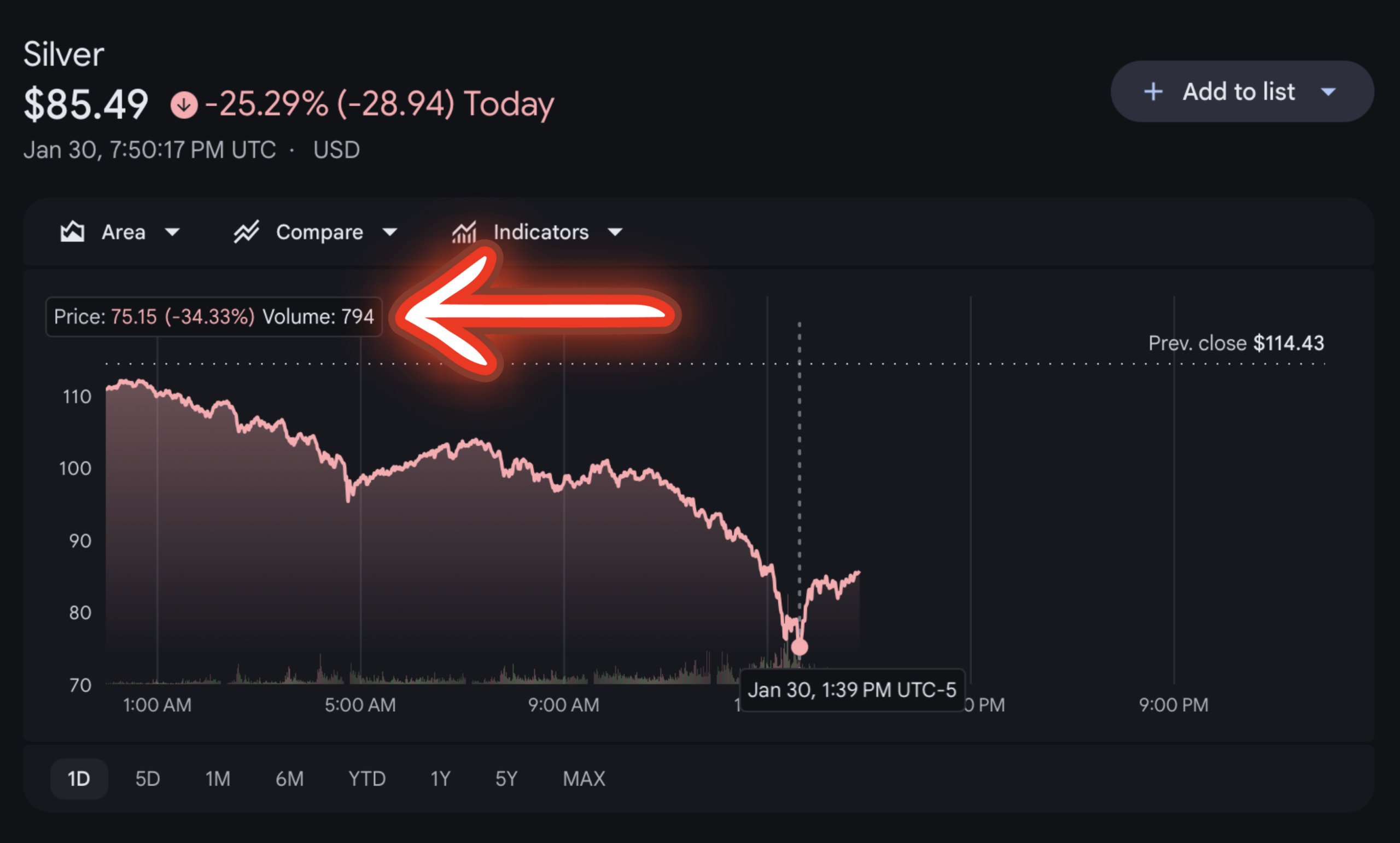Switch to the 1M time range
The image size is (1400, 843).
(218, 778)
